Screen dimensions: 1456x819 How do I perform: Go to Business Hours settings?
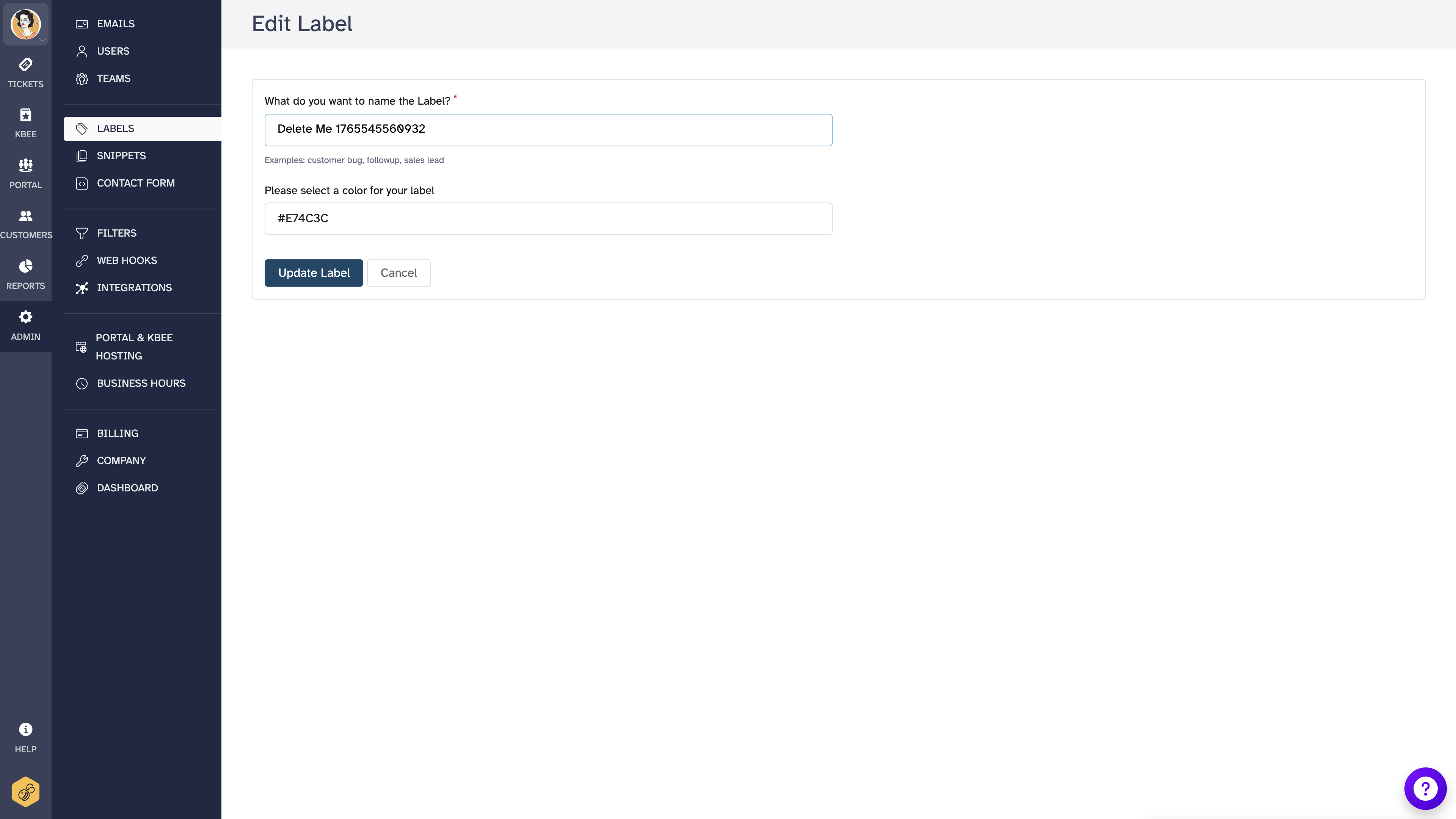click(141, 383)
